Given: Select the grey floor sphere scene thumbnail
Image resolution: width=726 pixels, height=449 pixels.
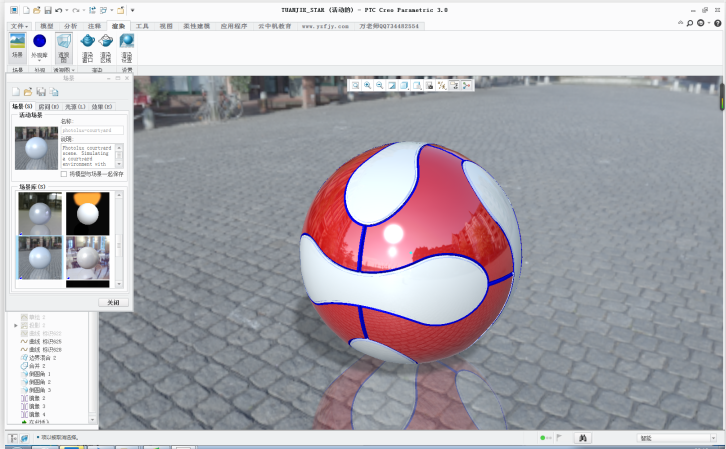Looking at the screenshot, I should 40,213.
